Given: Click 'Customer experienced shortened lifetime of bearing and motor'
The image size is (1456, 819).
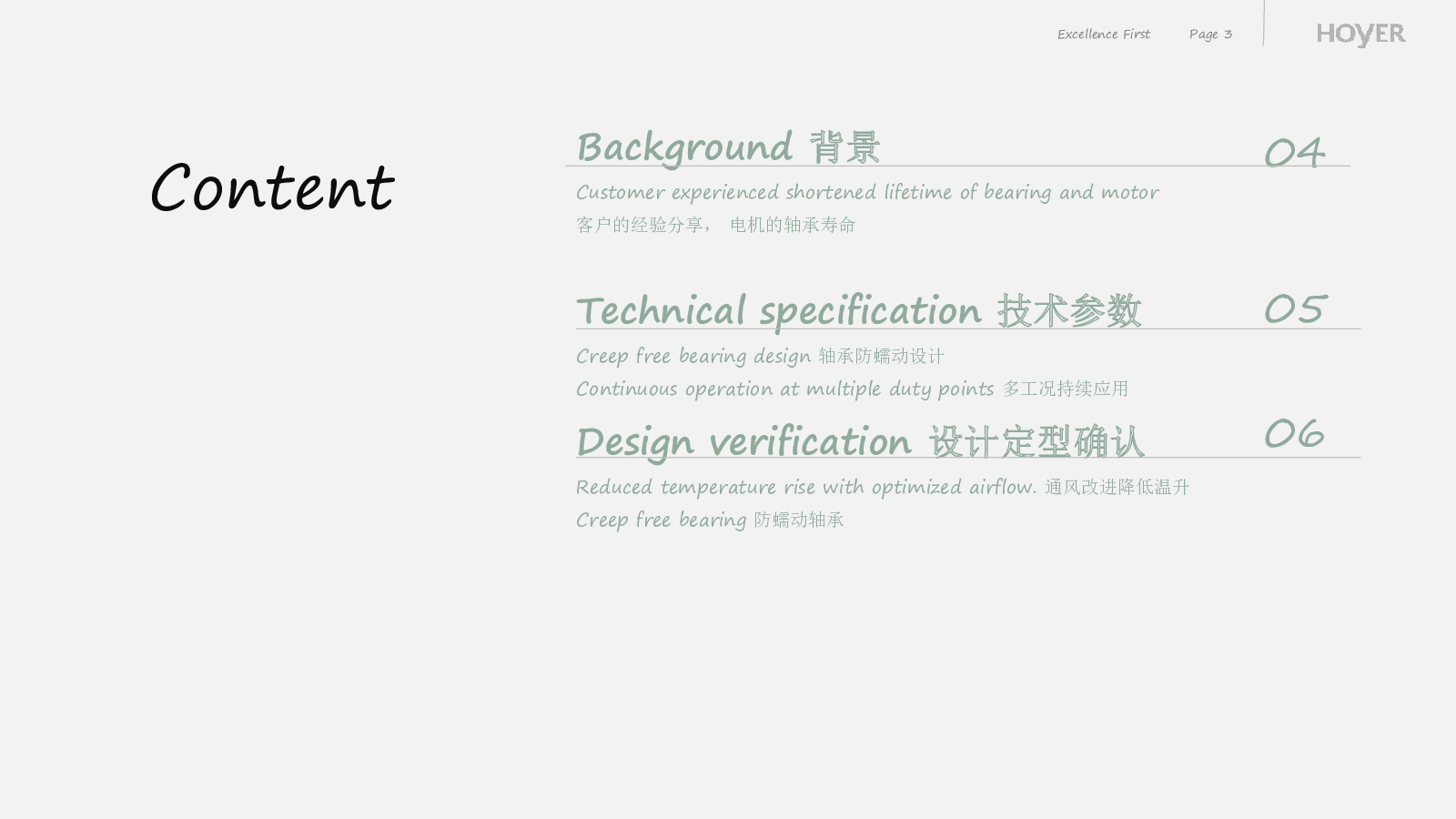Looking at the screenshot, I should point(867,193).
